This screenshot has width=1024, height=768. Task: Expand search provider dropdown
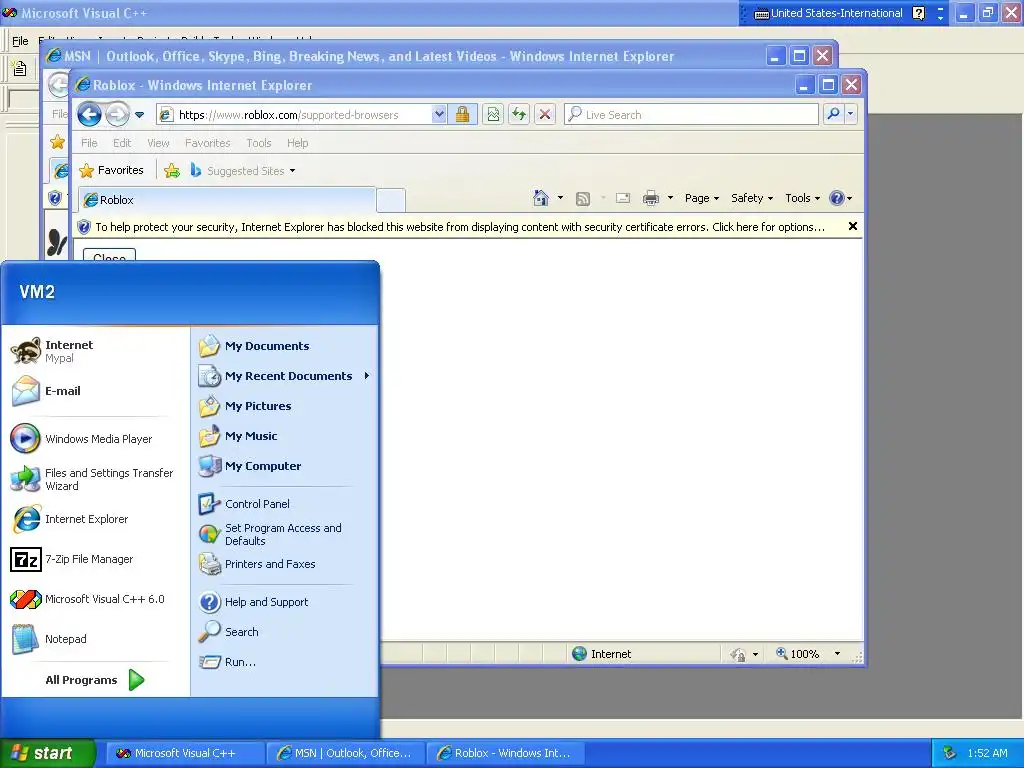pyautogui.click(x=850, y=114)
